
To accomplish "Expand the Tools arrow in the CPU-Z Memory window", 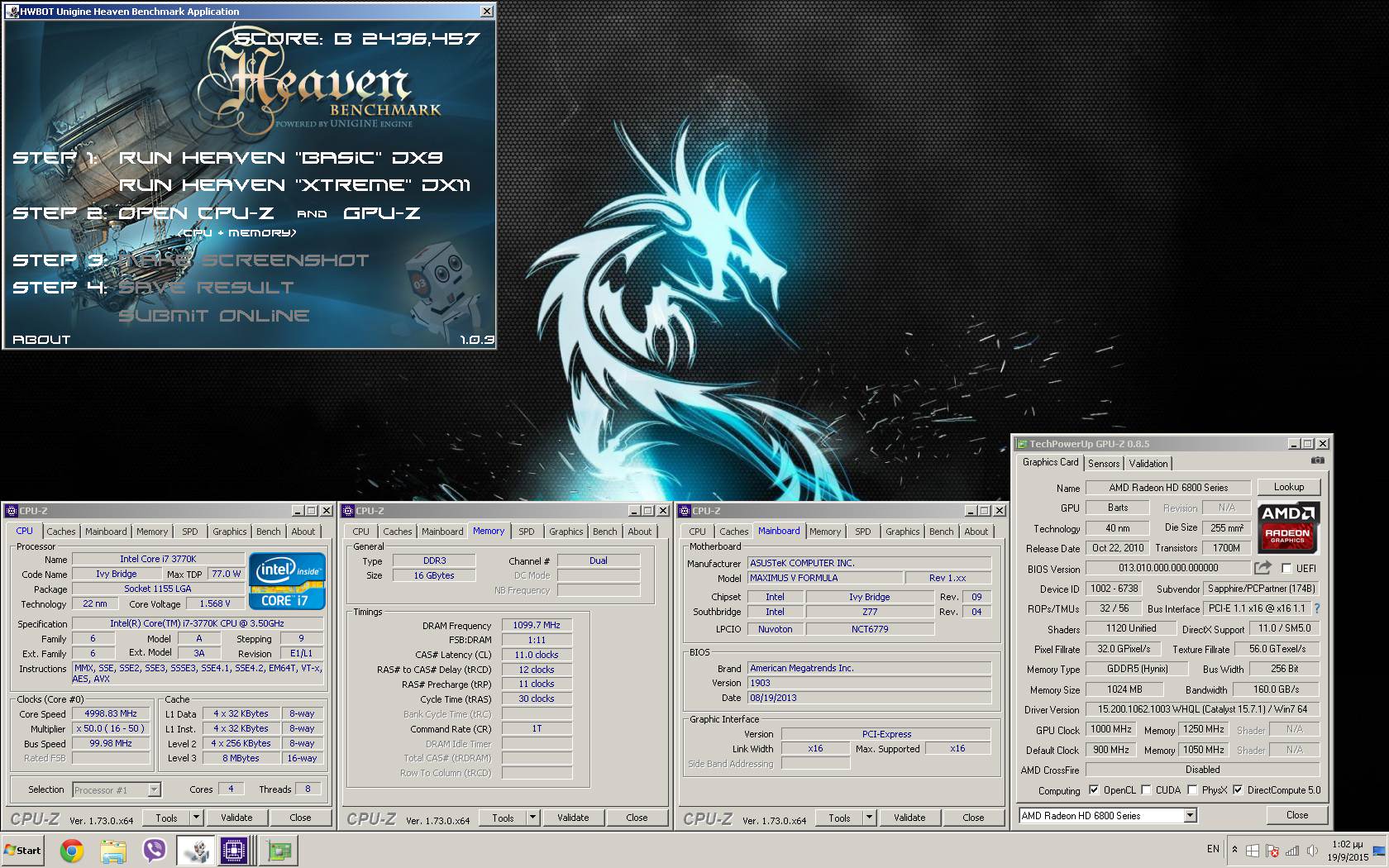I will (x=532, y=818).
